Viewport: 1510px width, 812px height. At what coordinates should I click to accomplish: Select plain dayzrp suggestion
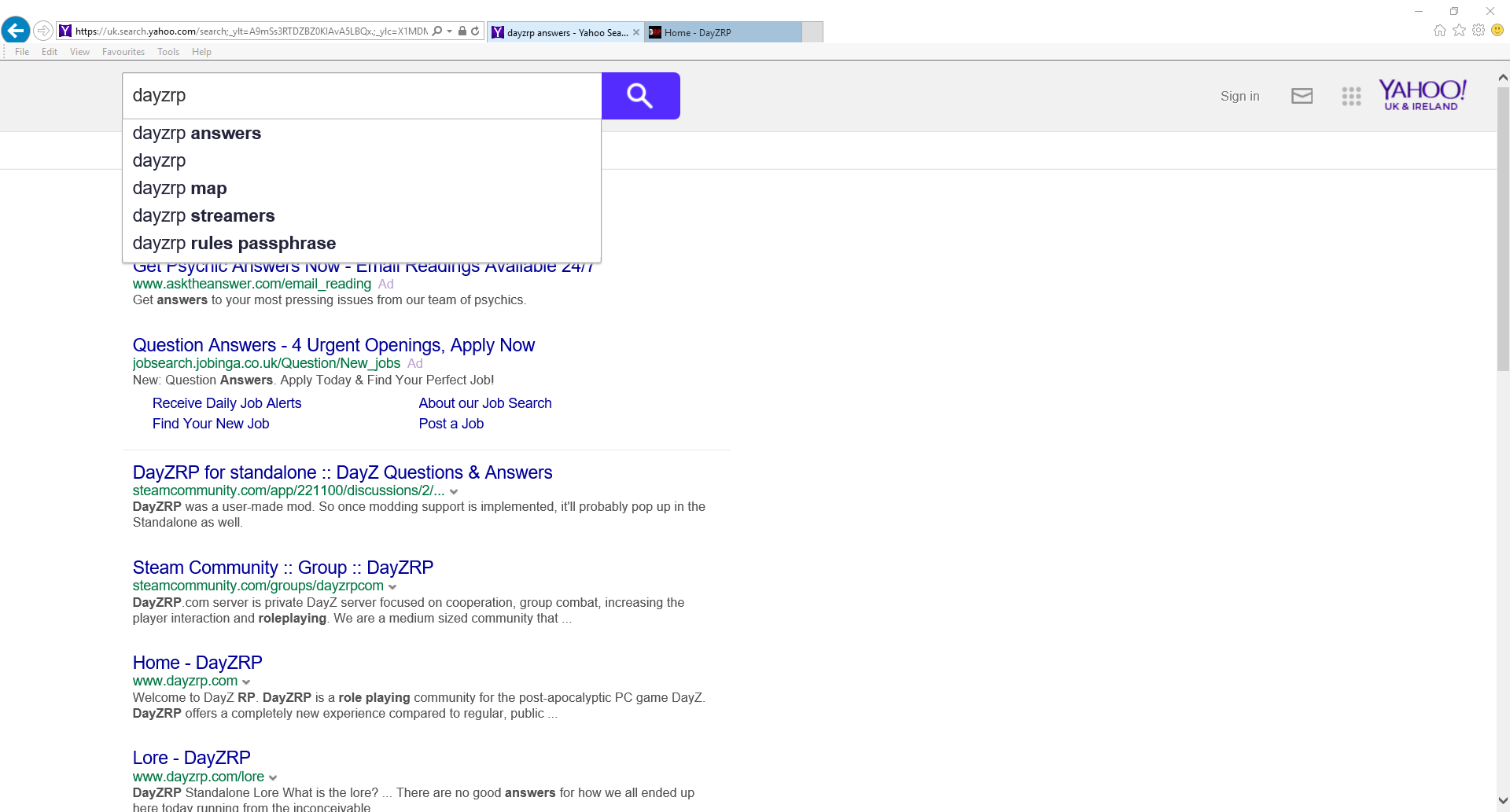(362, 161)
